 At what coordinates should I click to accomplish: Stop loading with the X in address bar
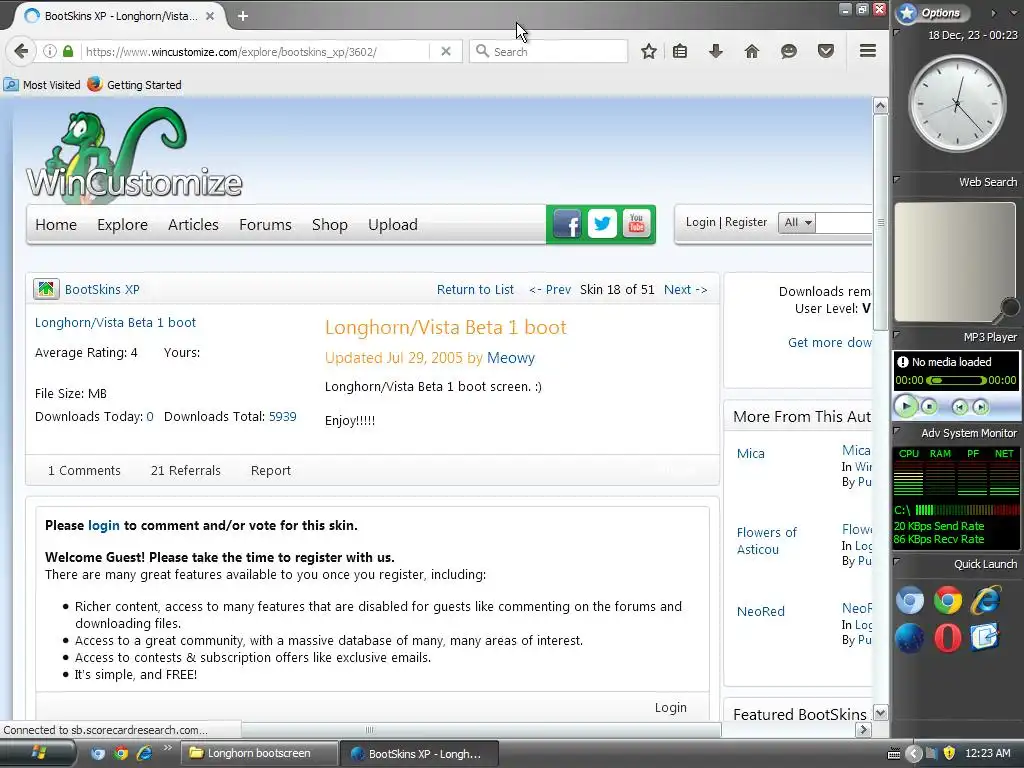tap(445, 51)
